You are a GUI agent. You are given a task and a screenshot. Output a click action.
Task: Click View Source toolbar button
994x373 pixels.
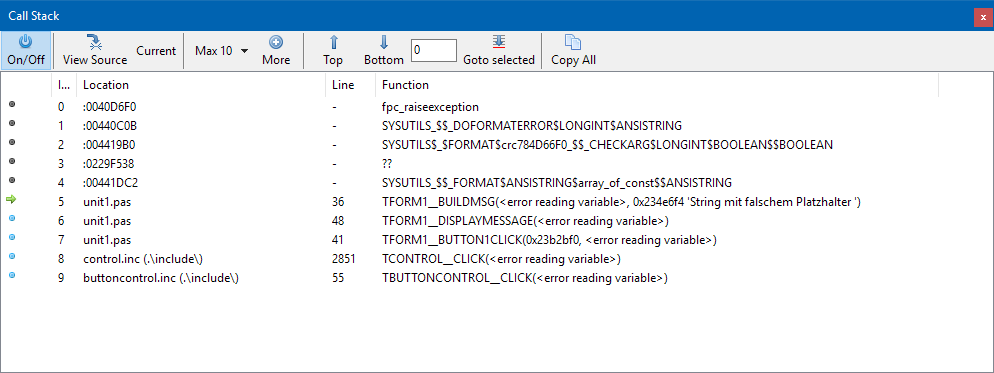pyautogui.click(x=95, y=51)
